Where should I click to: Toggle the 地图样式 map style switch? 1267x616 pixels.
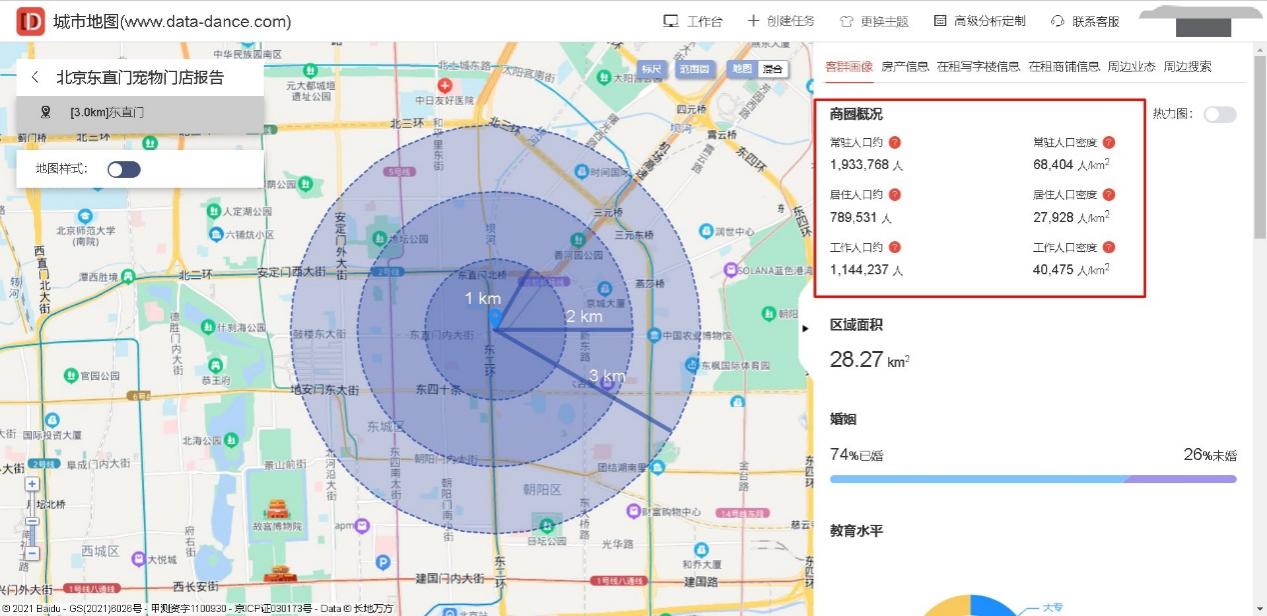(124, 168)
